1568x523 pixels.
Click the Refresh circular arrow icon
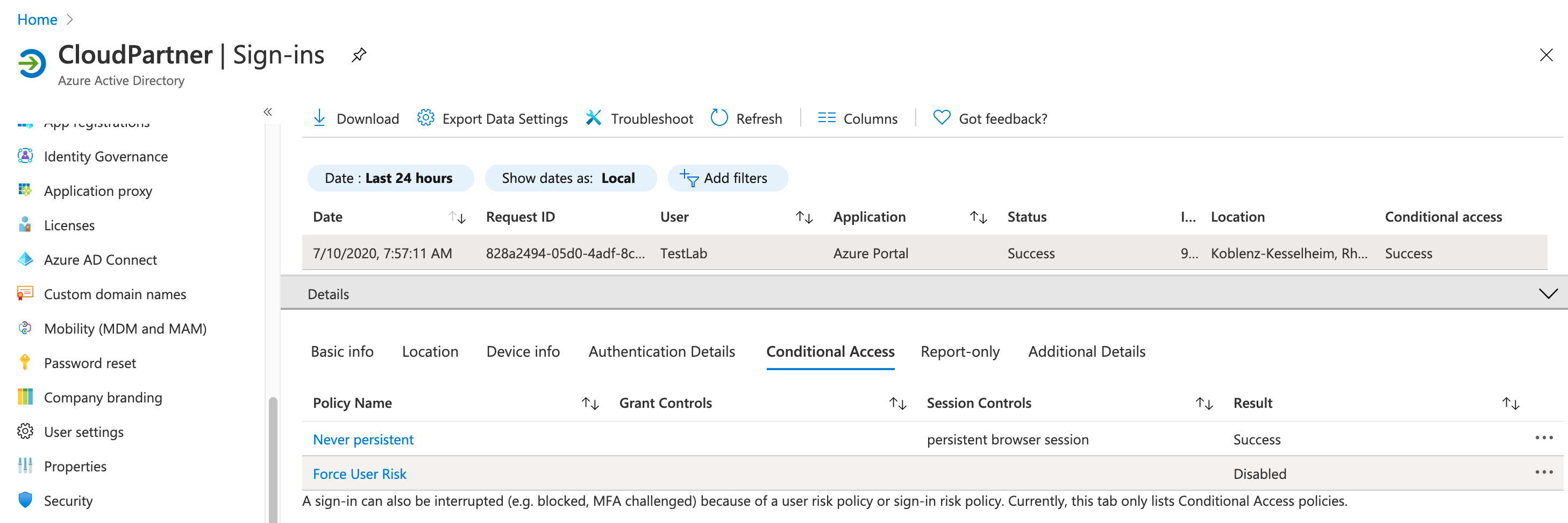[x=719, y=117]
